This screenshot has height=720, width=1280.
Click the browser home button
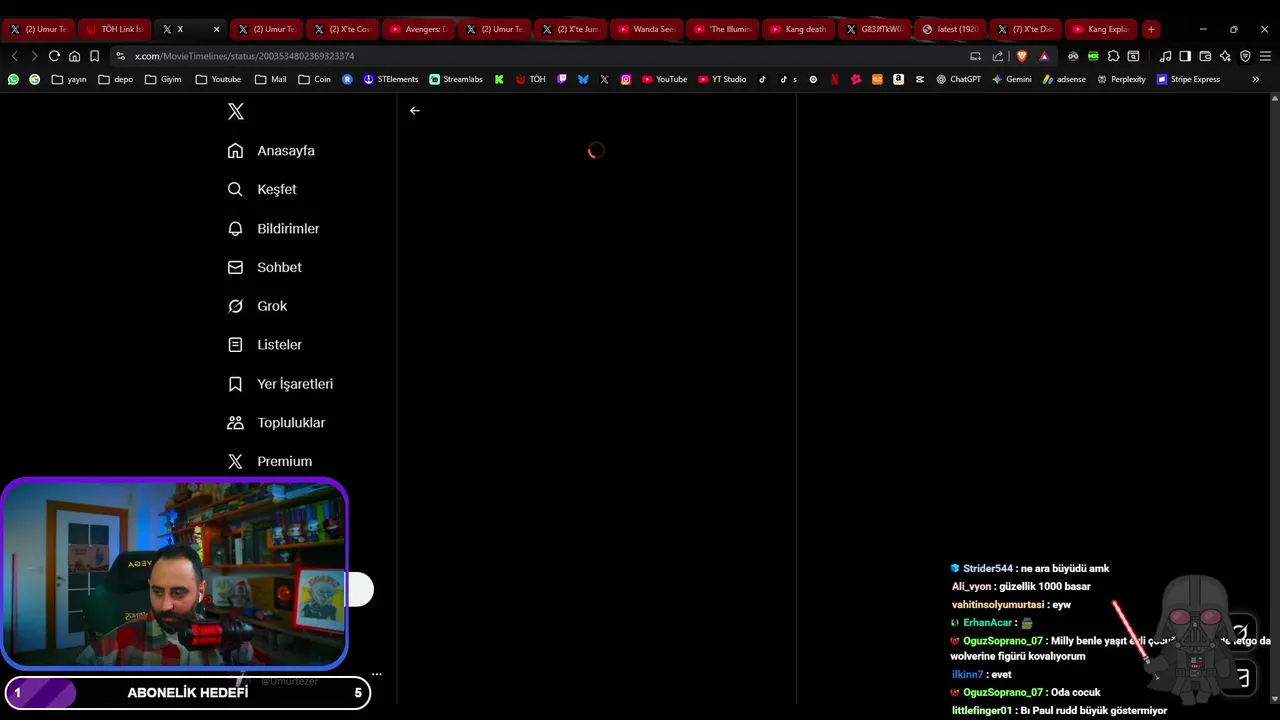pos(74,56)
